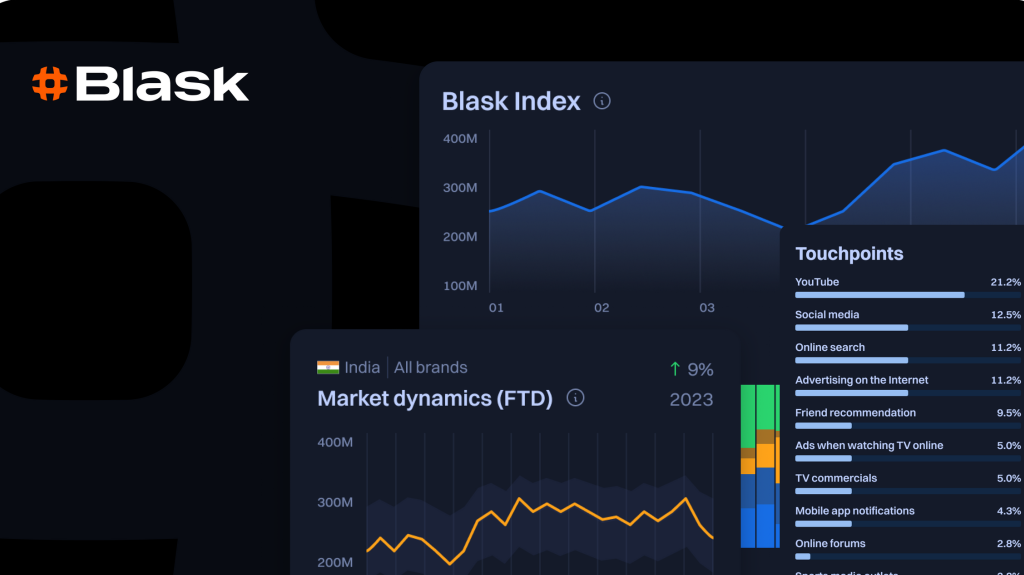
Task: Click Advertising on the Internet label
Action: 861,380
